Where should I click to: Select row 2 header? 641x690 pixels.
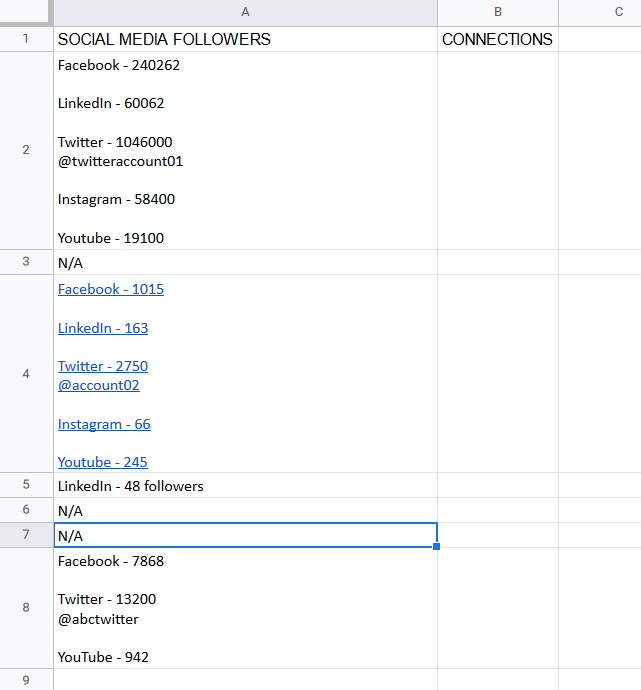[26, 150]
